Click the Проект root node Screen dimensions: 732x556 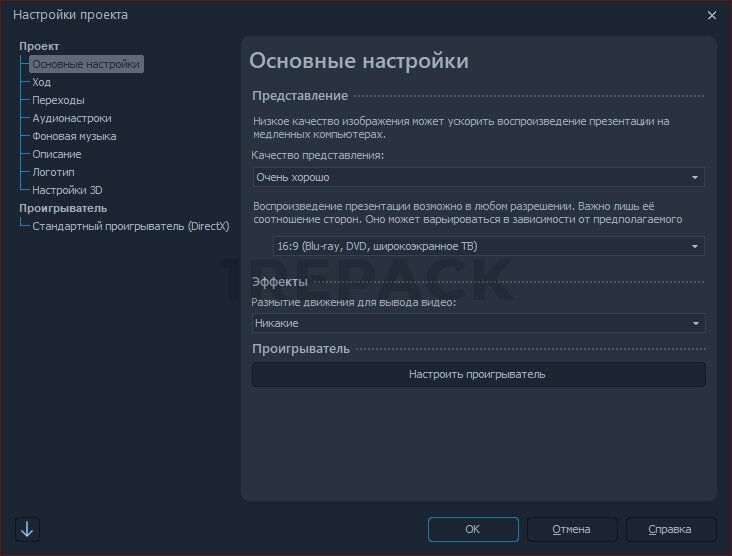tap(39, 46)
